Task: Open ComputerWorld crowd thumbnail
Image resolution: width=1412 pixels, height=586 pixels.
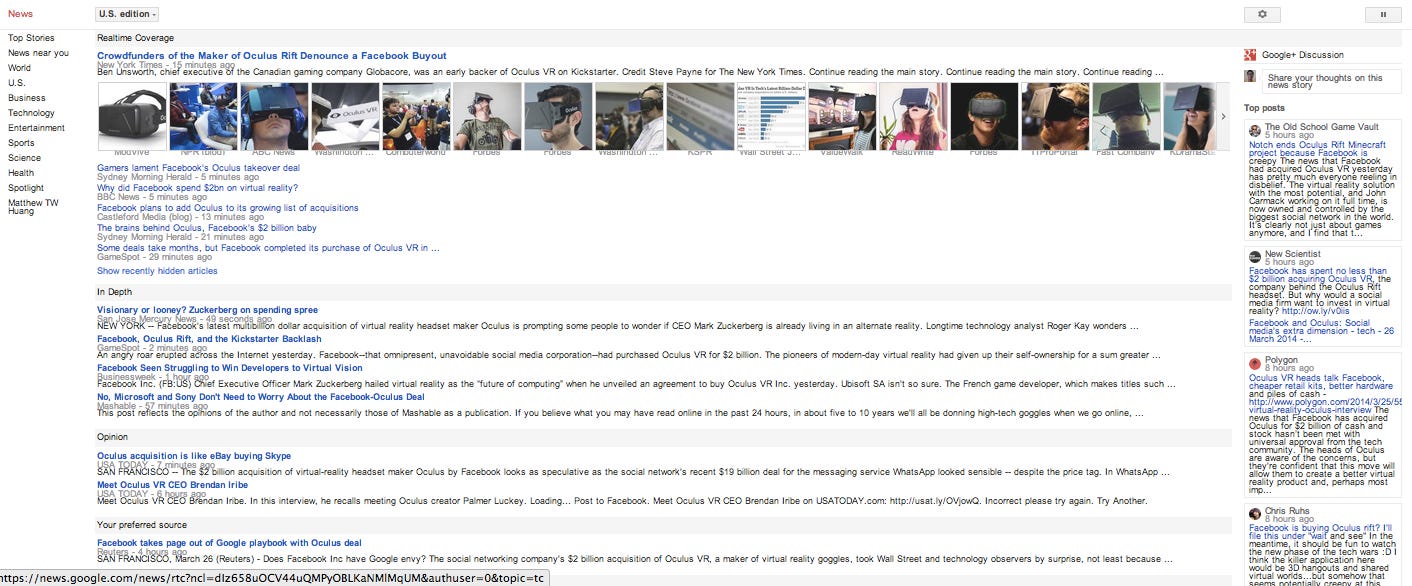Action: click(x=417, y=116)
